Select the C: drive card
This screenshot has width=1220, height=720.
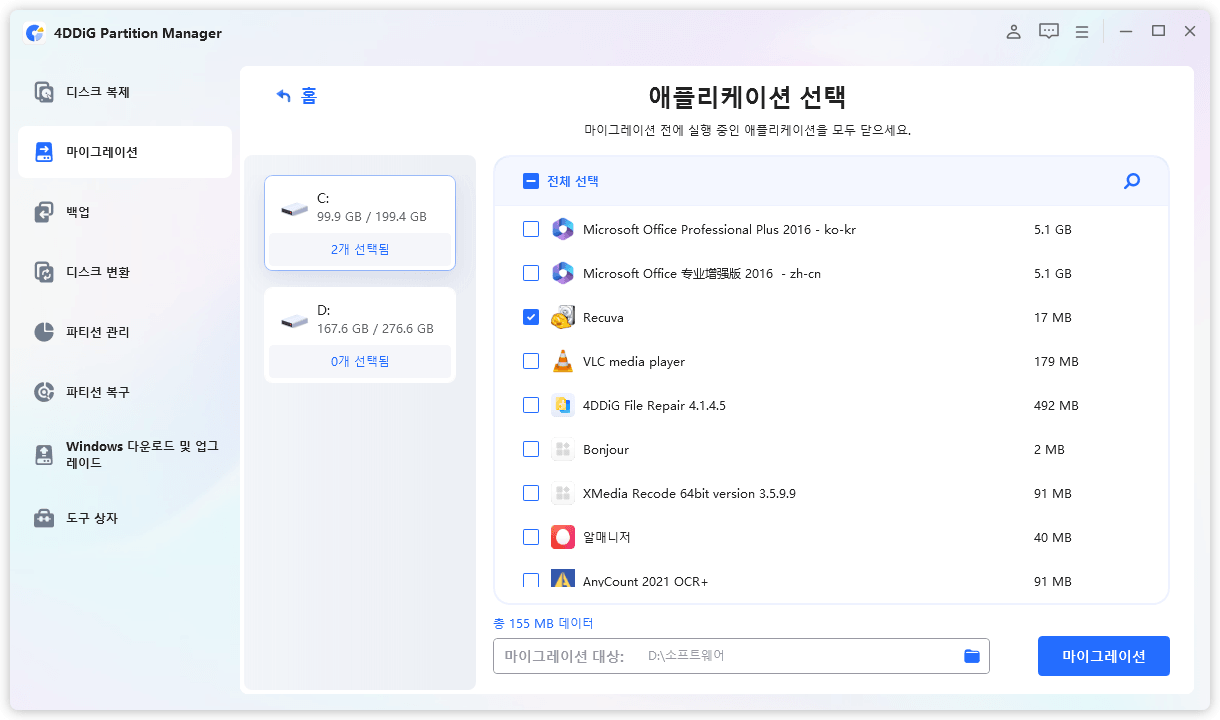360,223
